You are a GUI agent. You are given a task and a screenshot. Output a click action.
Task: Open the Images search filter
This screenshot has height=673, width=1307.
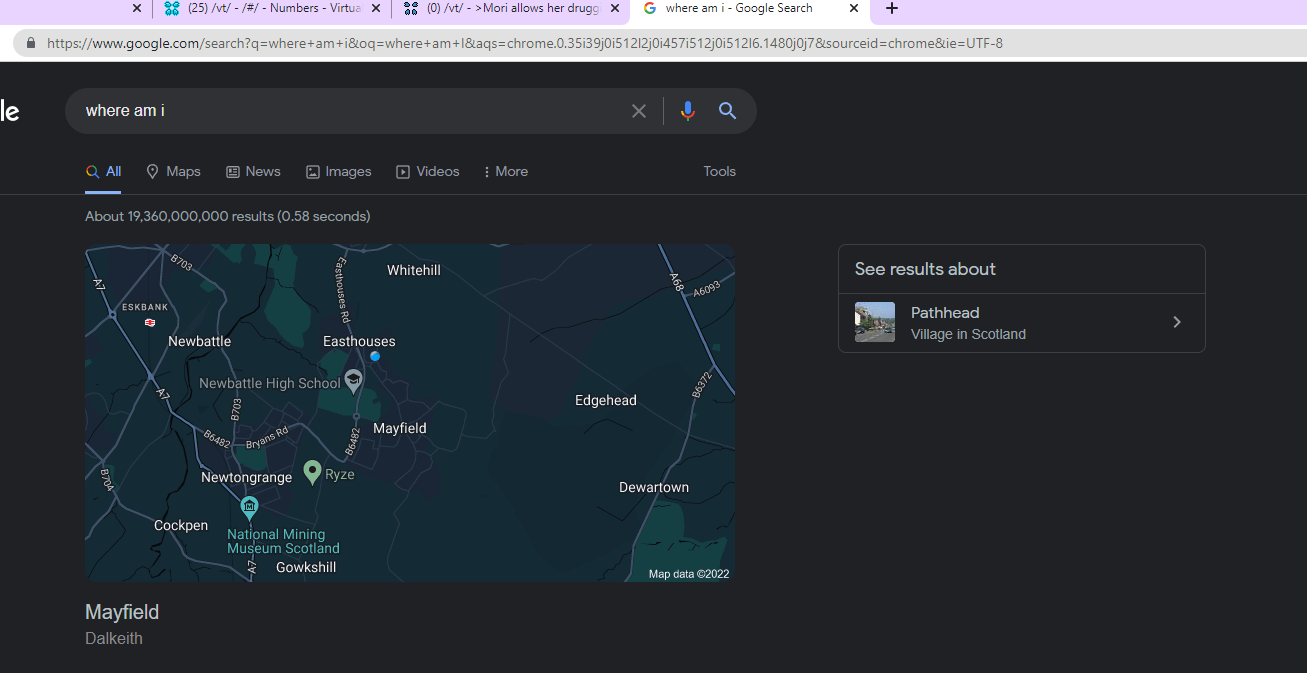pyautogui.click(x=338, y=172)
